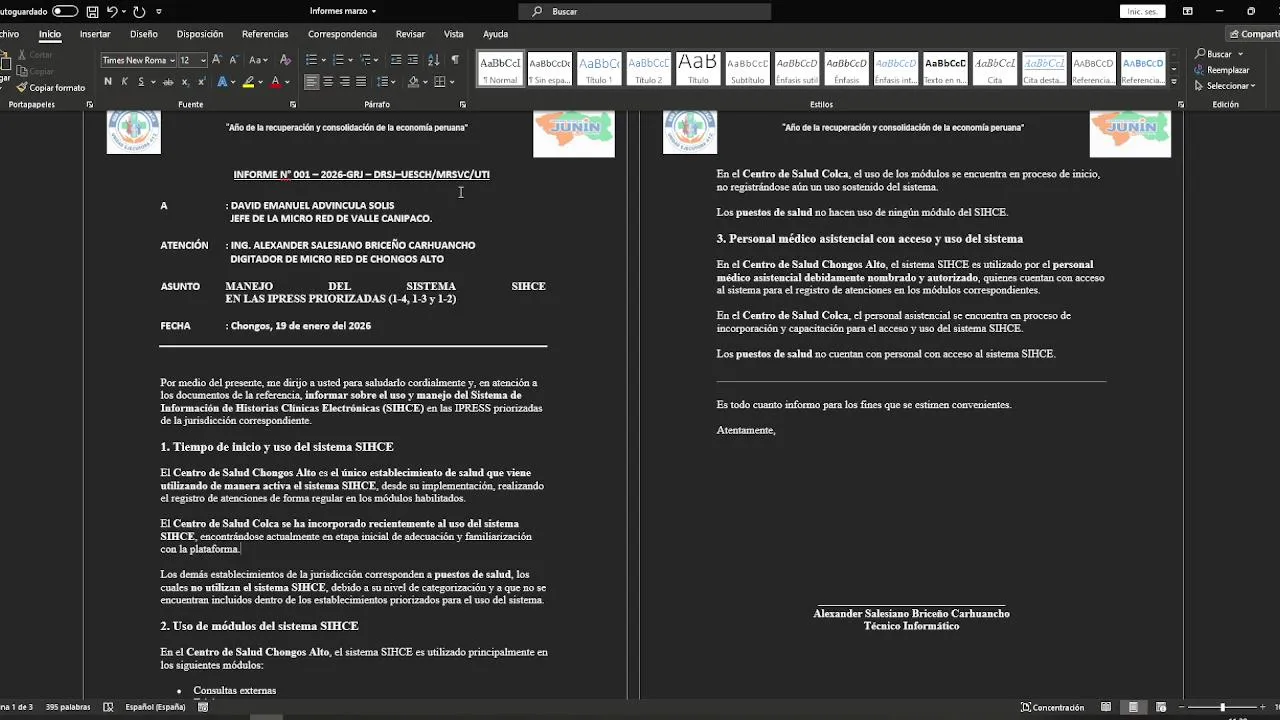Decrease the font size

pyautogui.click(x=234, y=60)
